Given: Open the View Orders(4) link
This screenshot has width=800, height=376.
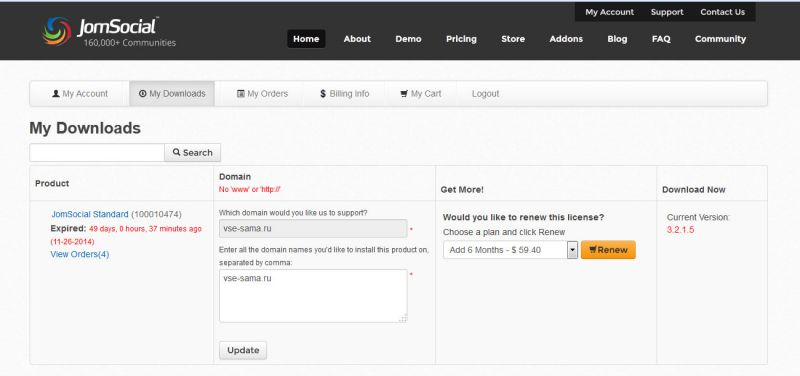Looking at the screenshot, I should point(80,254).
